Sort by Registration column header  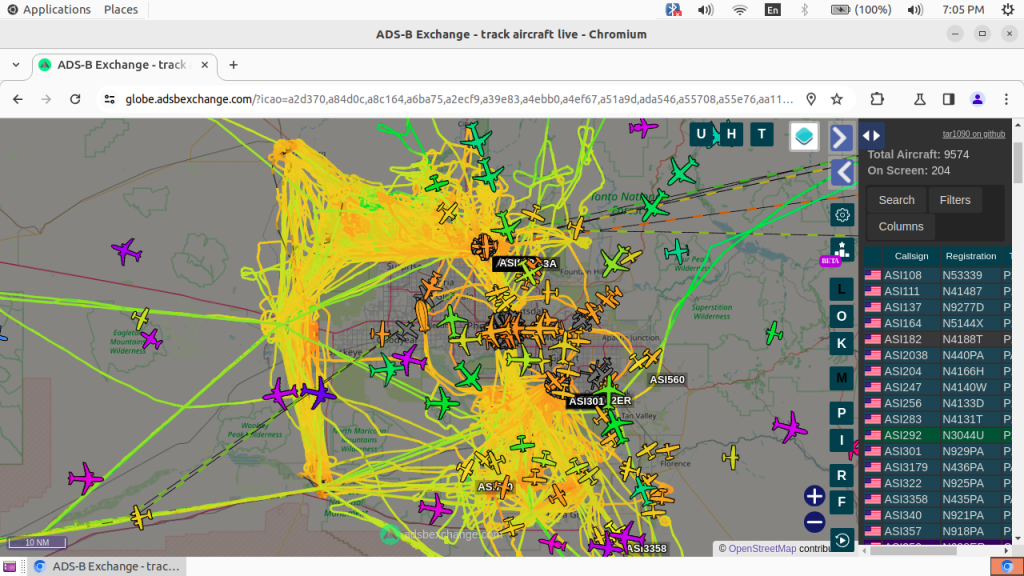(x=970, y=256)
